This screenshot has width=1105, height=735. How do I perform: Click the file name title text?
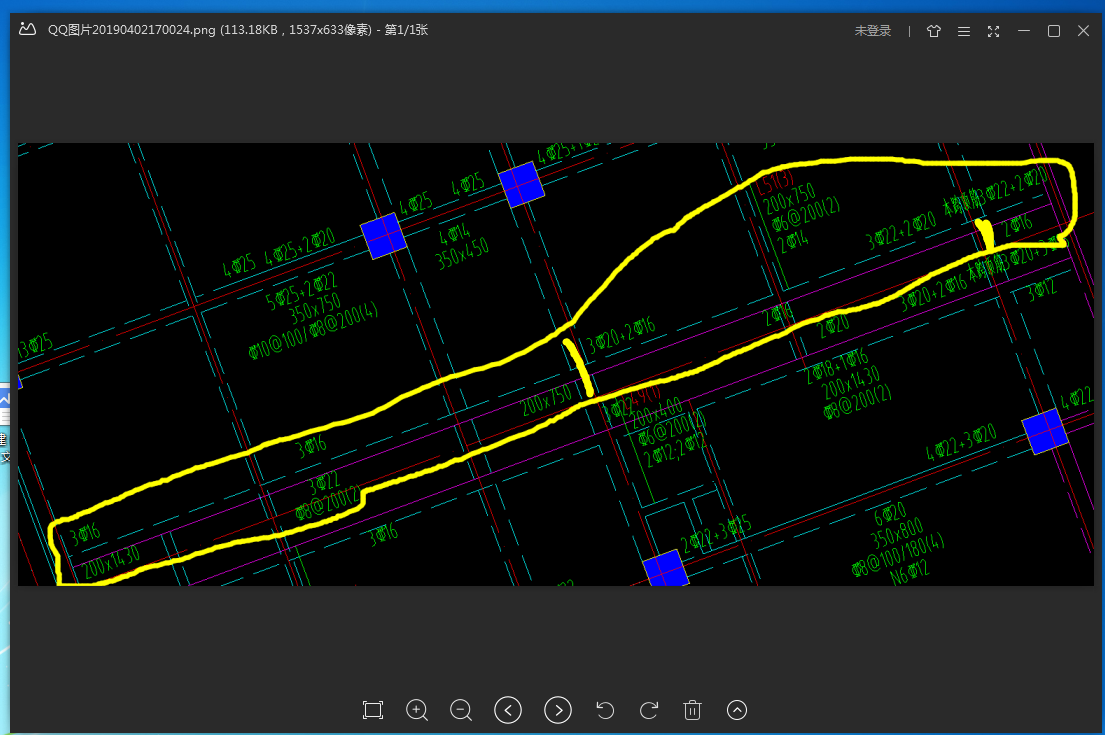238,30
